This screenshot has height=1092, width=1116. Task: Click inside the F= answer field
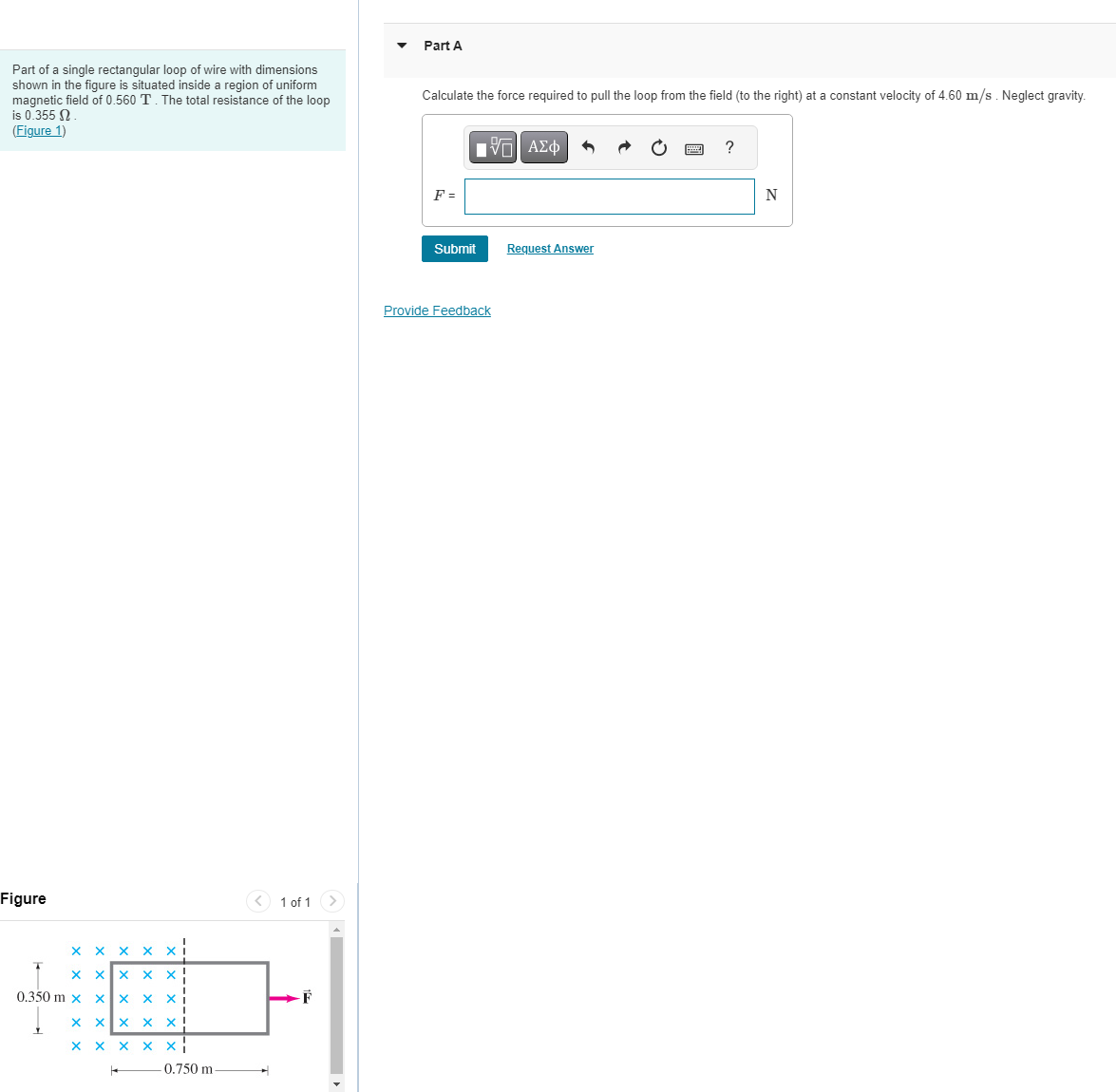608,196
